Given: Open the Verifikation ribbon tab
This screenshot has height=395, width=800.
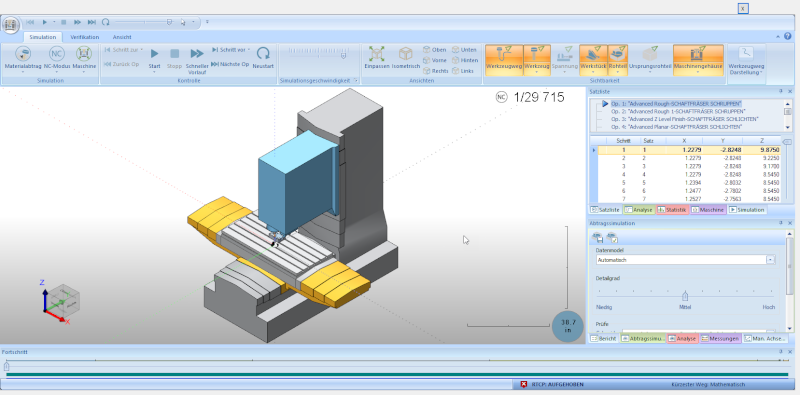Looking at the screenshot, I should (x=85, y=37).
